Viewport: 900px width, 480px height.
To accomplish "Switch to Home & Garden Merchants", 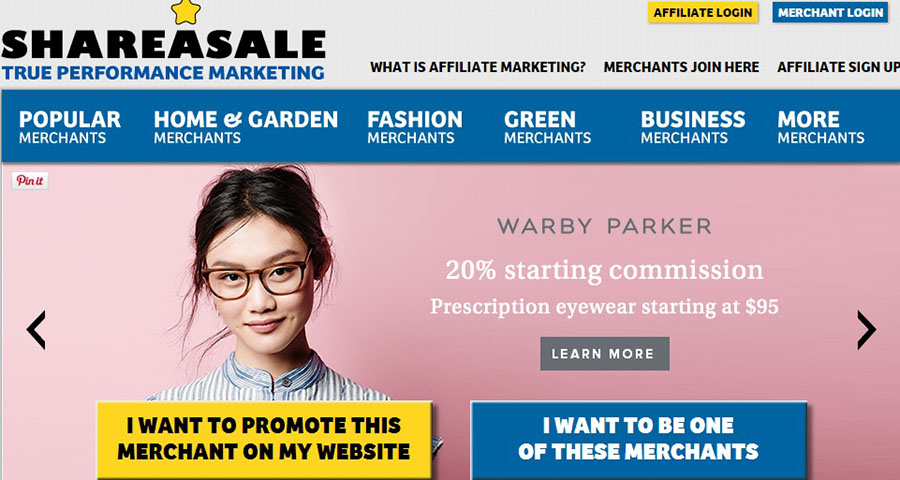I will point(246,127).
